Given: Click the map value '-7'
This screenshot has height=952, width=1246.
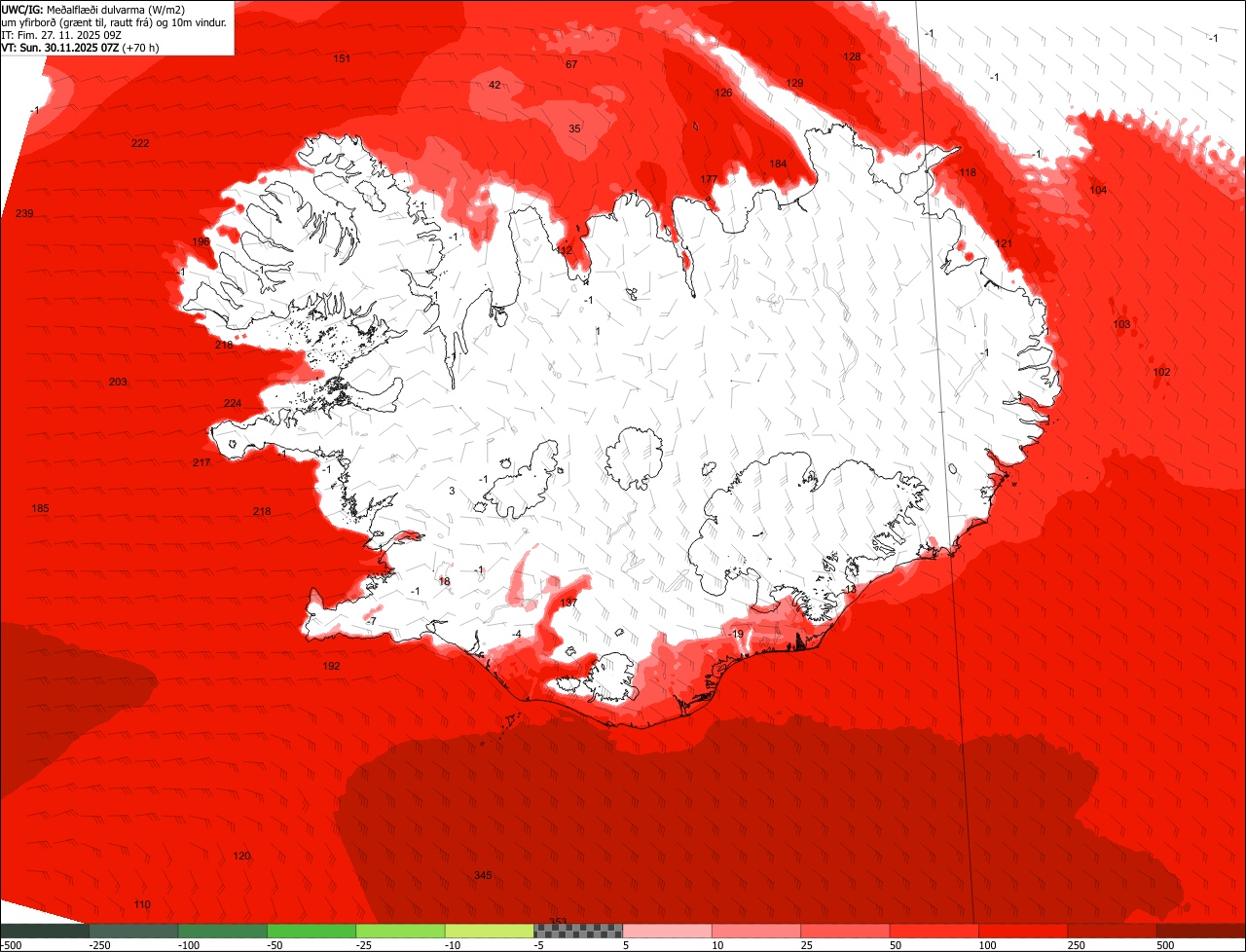Looking at the screenshot, I should point(371,620).
